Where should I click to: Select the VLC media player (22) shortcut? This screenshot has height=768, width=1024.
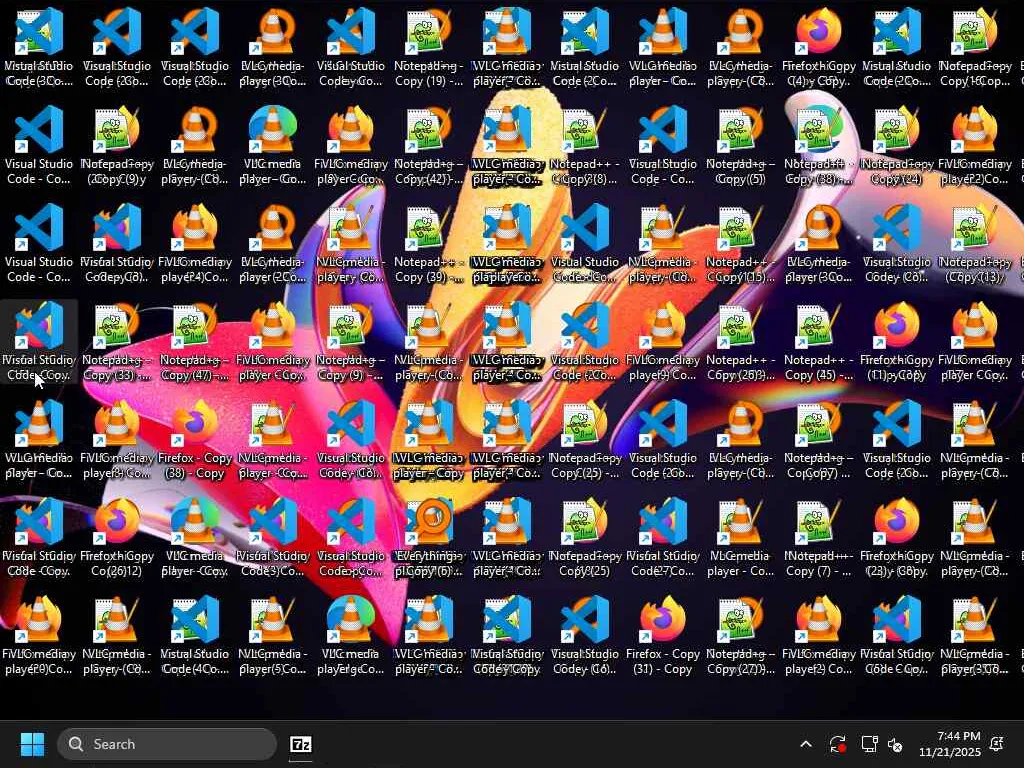pyautogui.click(x=974, y=145)
